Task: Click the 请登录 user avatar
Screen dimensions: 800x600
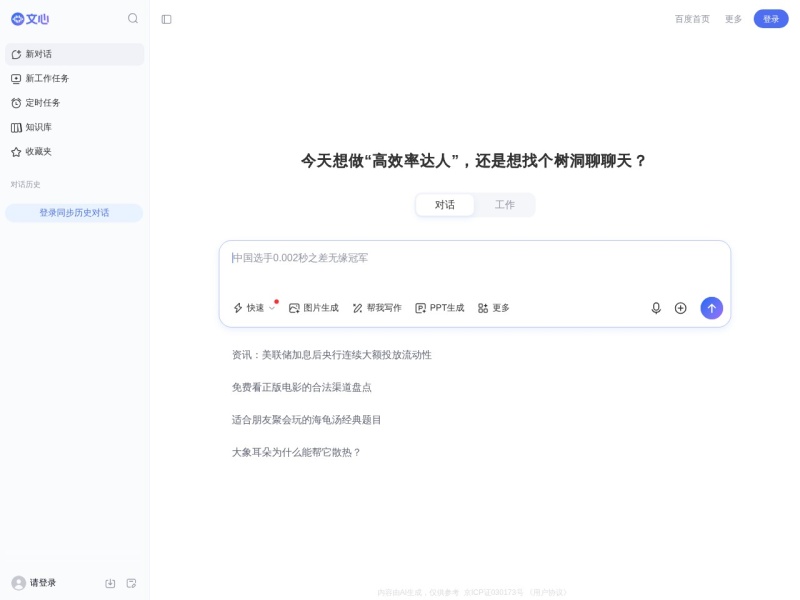Action: coord(19,583)
